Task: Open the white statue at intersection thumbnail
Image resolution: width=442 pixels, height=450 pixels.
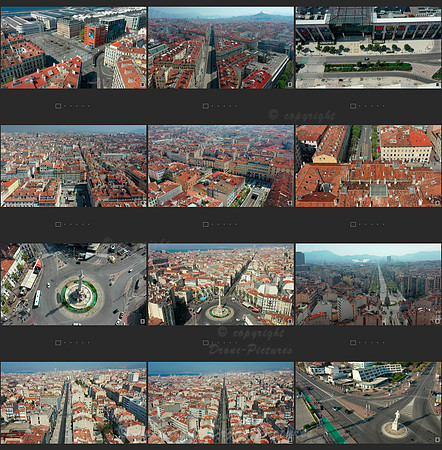Action: click(x=368, y=403)
